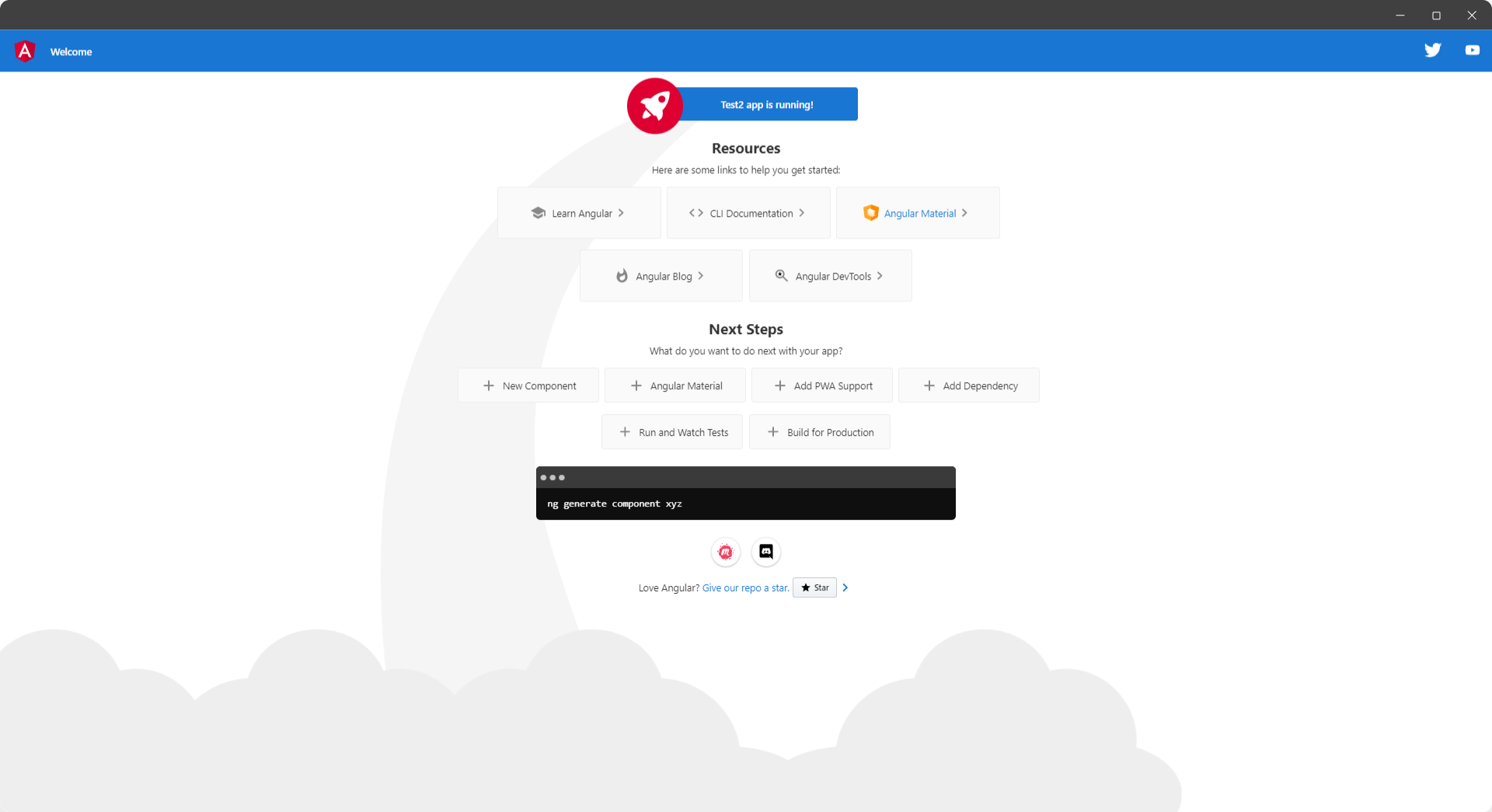Open the Angular Material resource link
The width and height of the screenshot is (1492, 812).
(x=918, y=213)
